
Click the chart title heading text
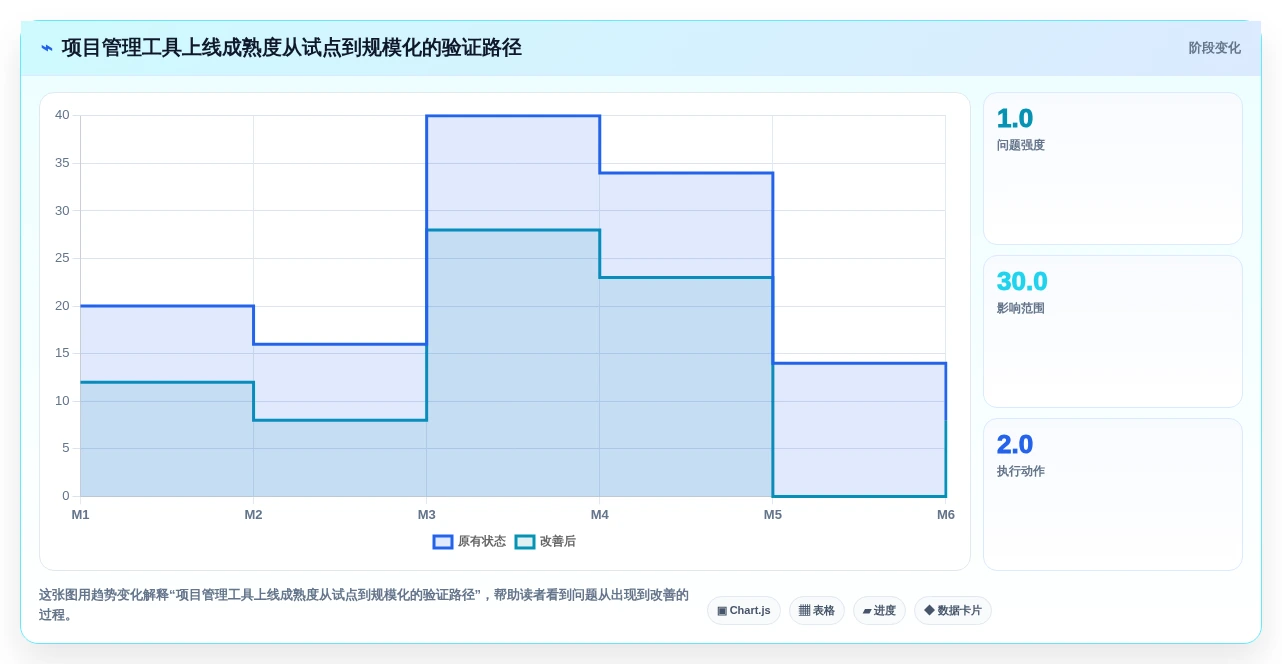tap(291, 48)
